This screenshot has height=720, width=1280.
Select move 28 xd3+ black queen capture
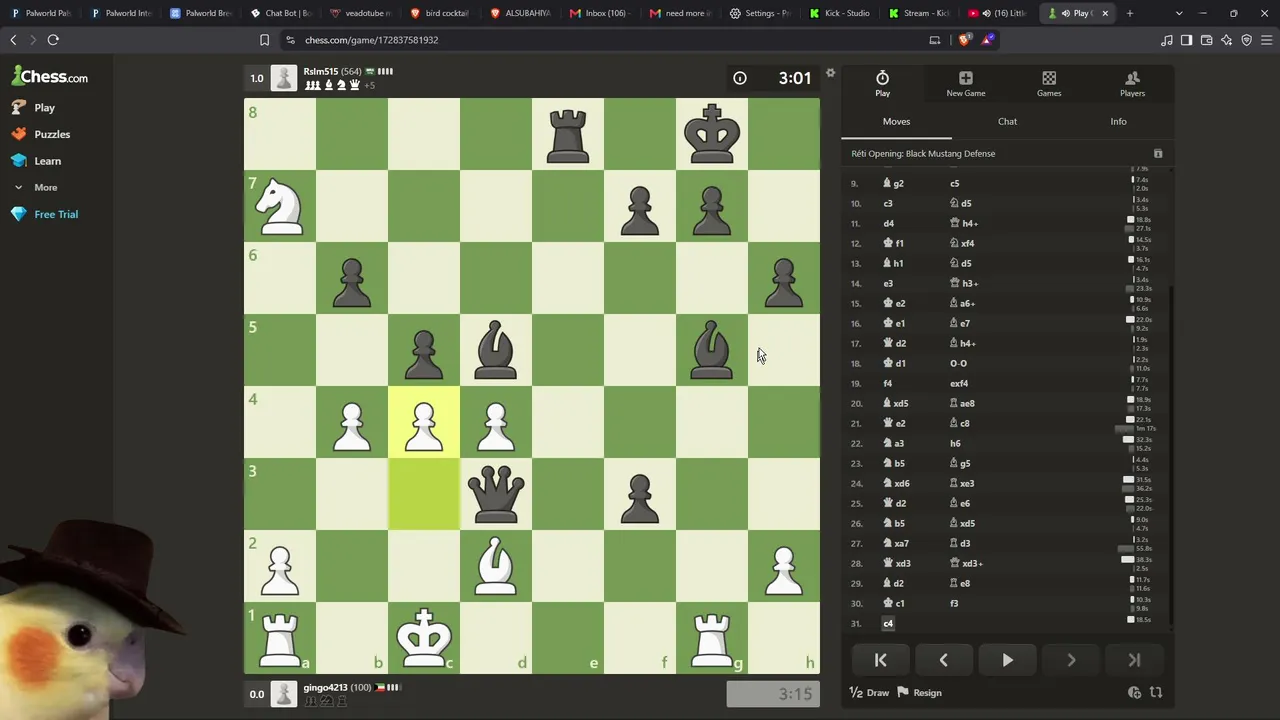click(x=966, y=563)
